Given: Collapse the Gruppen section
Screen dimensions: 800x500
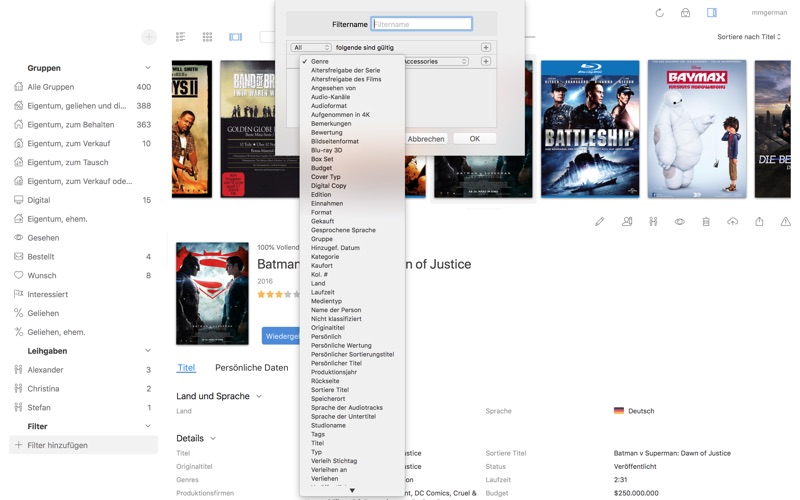Looking at the screenshot, I should click(147, 68).
